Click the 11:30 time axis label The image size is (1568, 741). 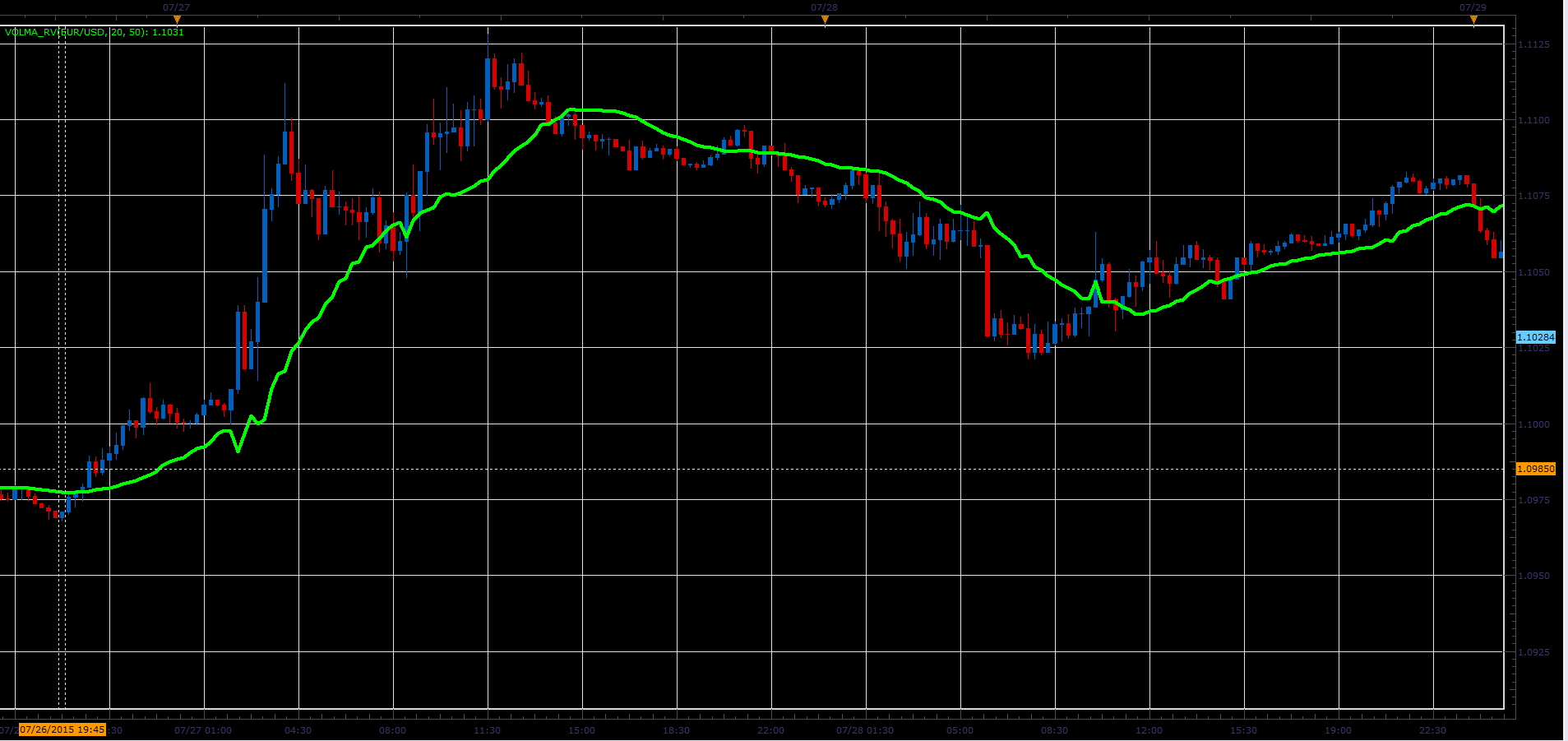coord(487,730)
